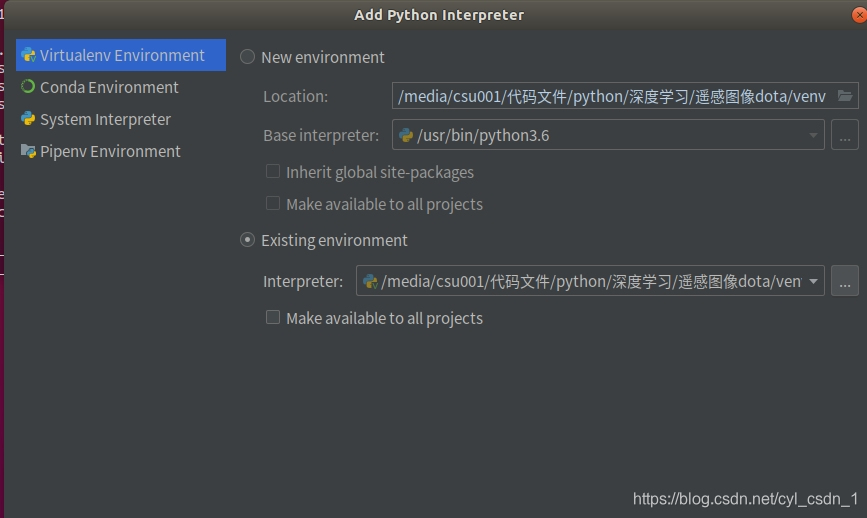The image size is (867, 518).
Task: Open the Interpreter dropdown arrow
Action: point(813,281)
